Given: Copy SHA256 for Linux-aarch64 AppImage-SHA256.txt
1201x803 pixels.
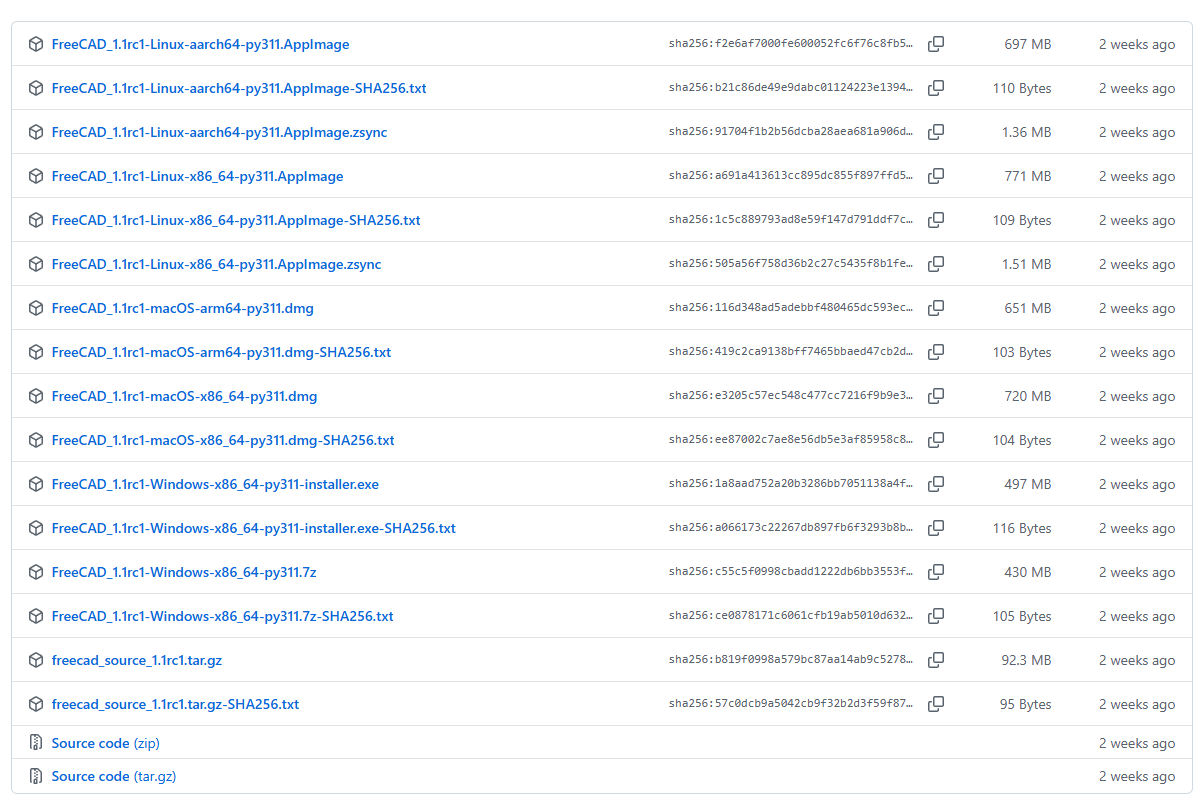Looking at the screenshot, I should (936, 88).
